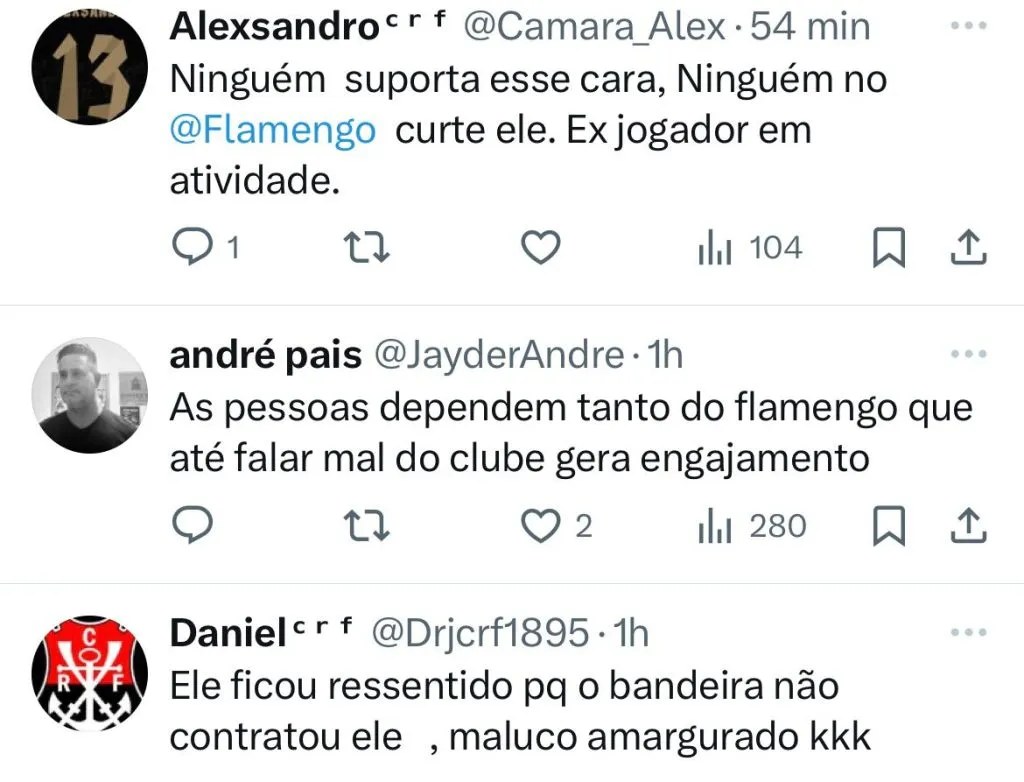
Task: Reply to andré pais's tweet
Action: point(192,526)
